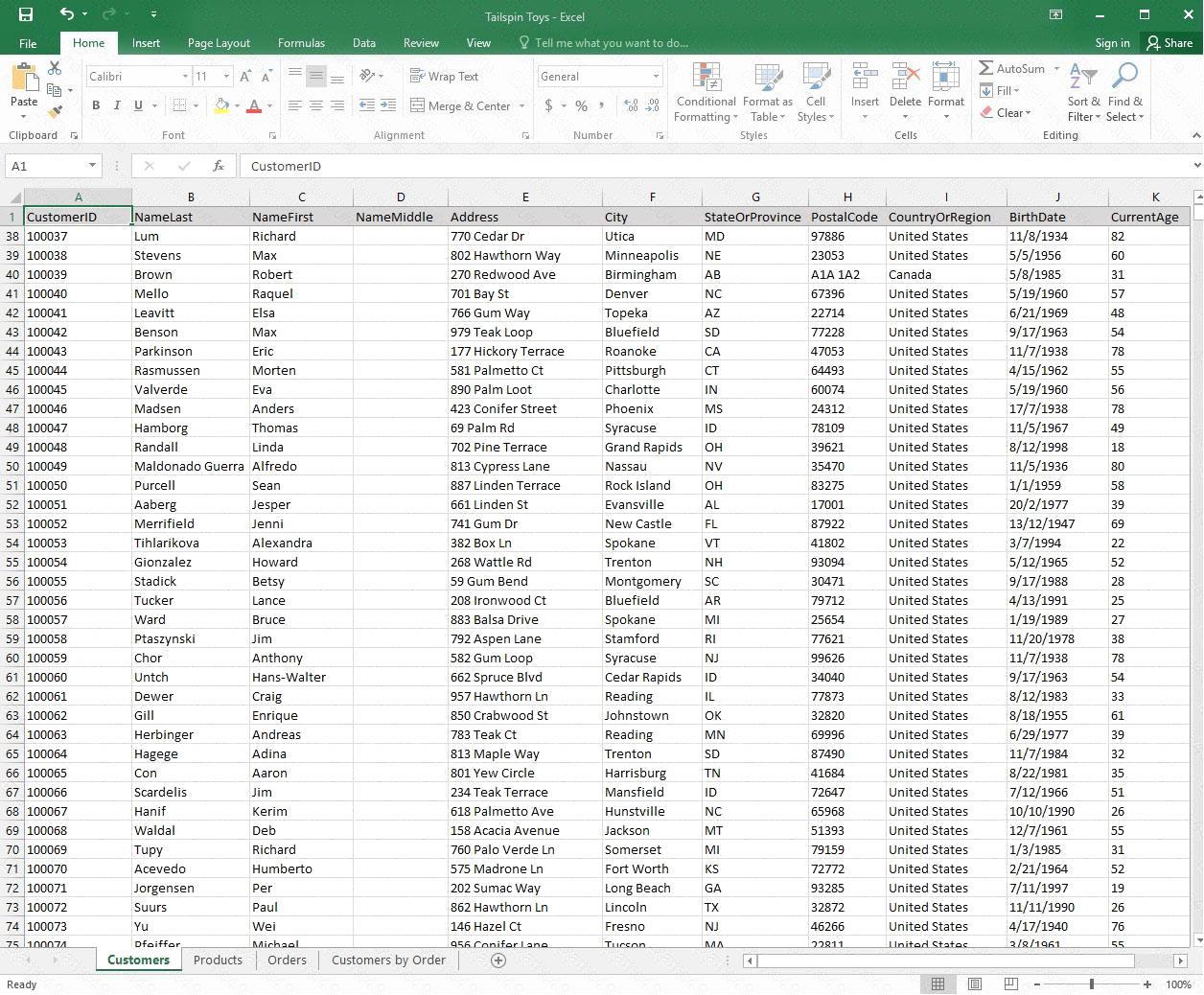
Task: Open the Data ribbon tab
Action: click(363, 43)
